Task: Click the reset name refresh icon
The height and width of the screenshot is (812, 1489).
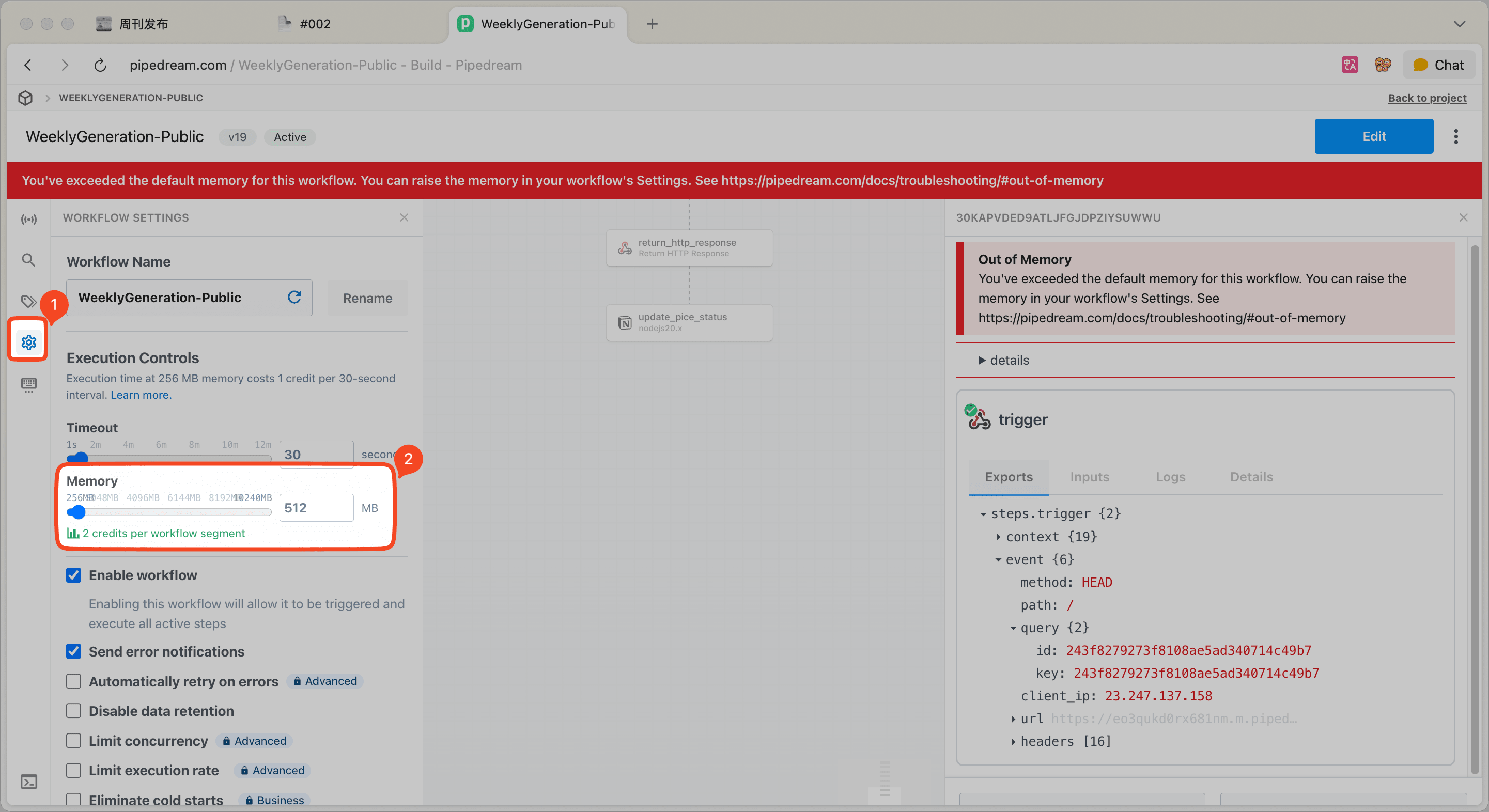Action: coord(294,297)
